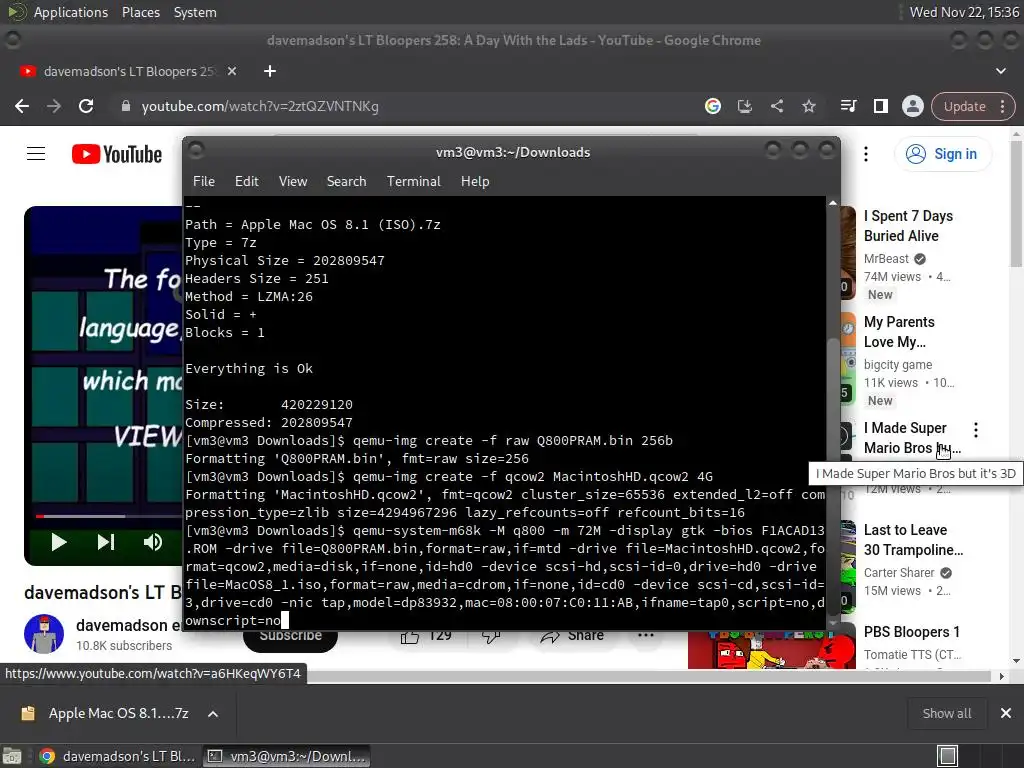This screenshot has width=1024, height=768.
Task: Open Chrome profile avatar
Action: (x=912, y=106)
